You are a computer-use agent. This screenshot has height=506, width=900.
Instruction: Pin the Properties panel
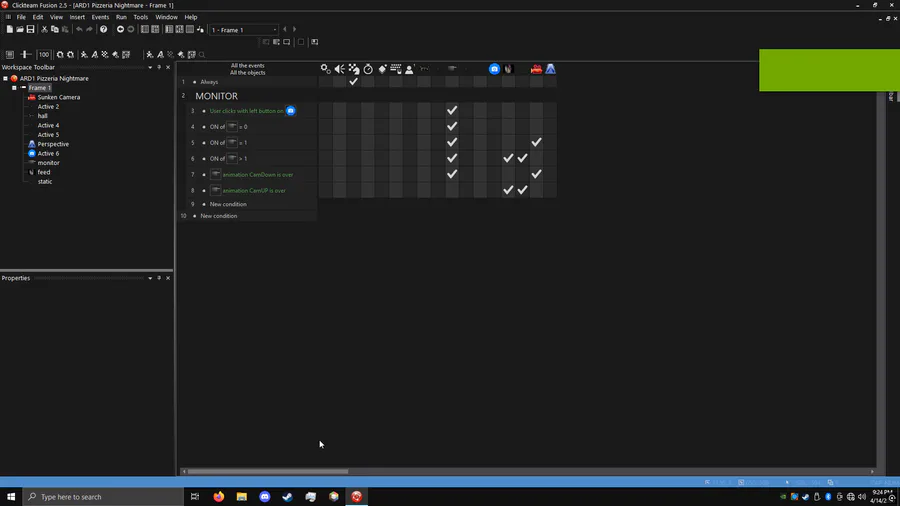pyautogui.click(x=159, y=278)
